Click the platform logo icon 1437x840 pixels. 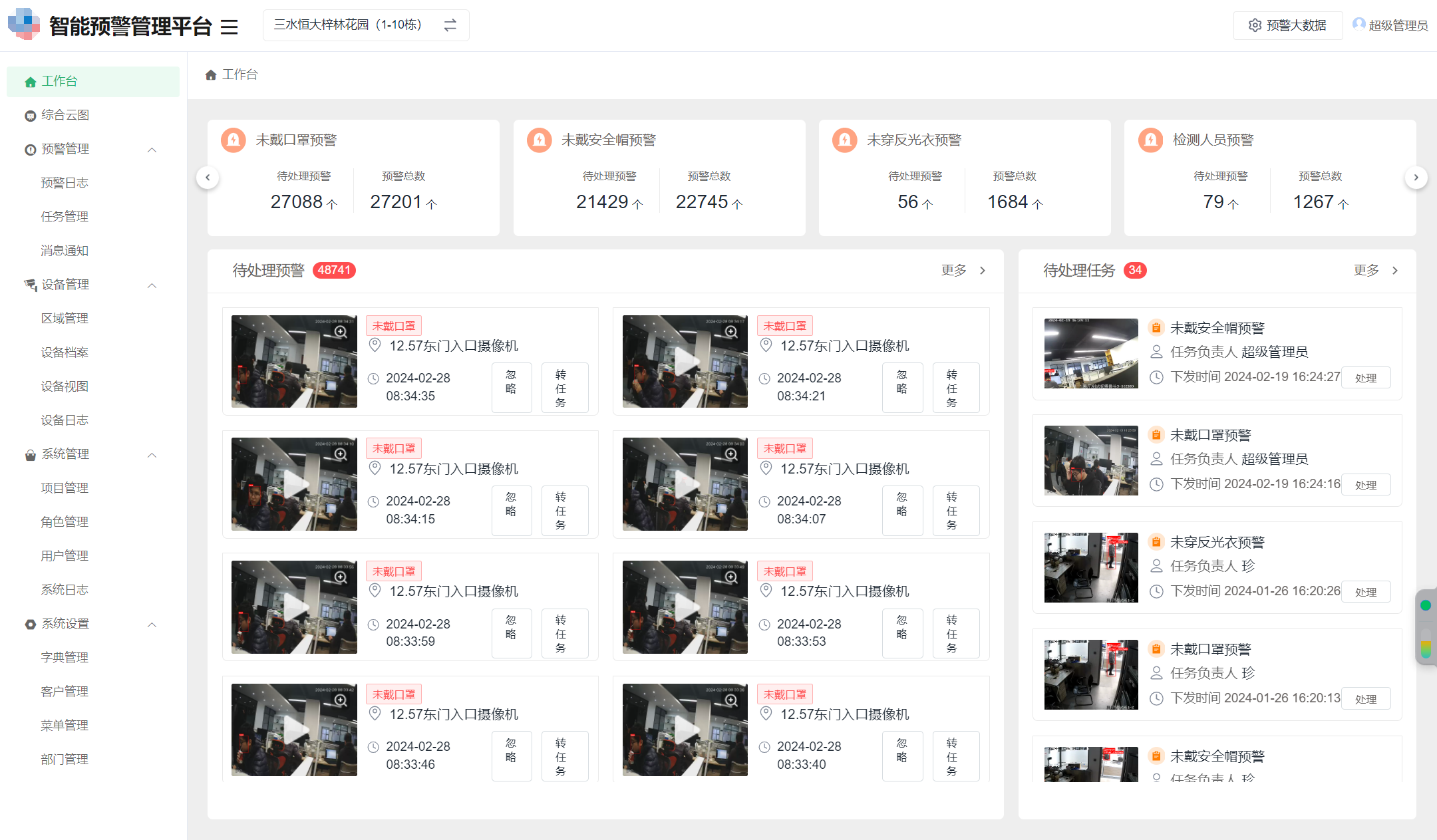24,25
